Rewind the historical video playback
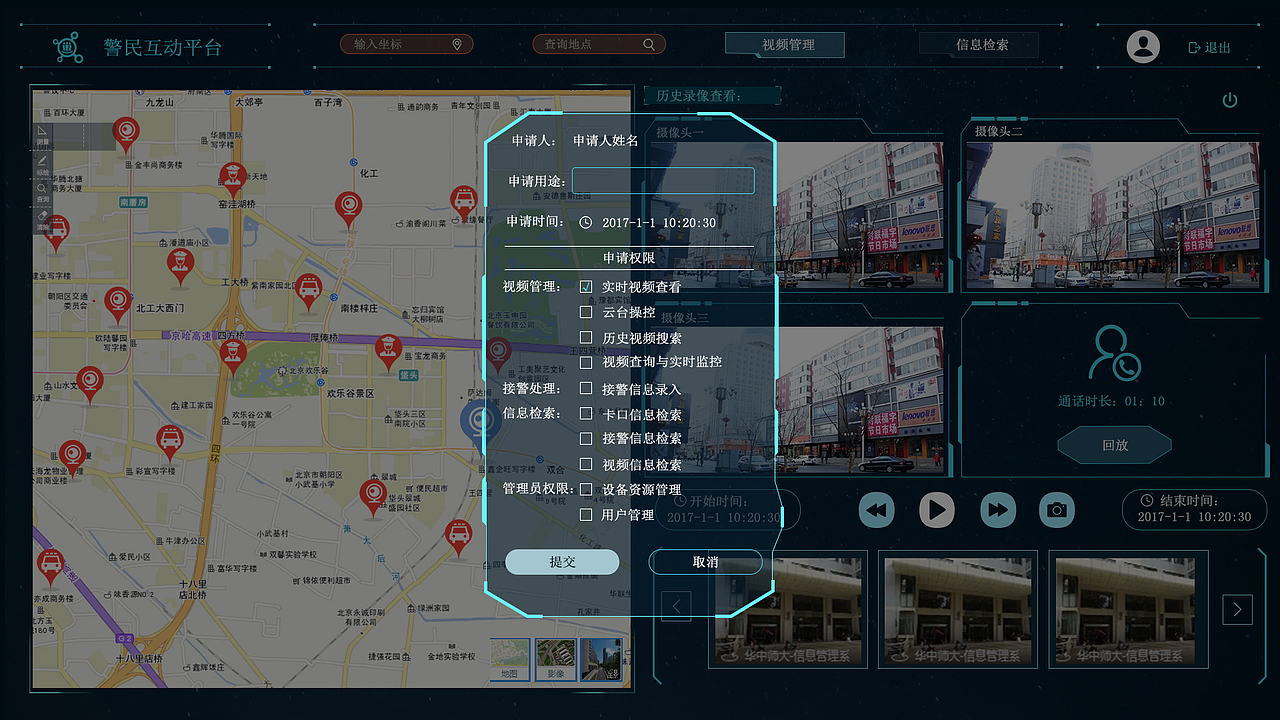This screenshot has width=1280, height=720. tap(876, 510)
